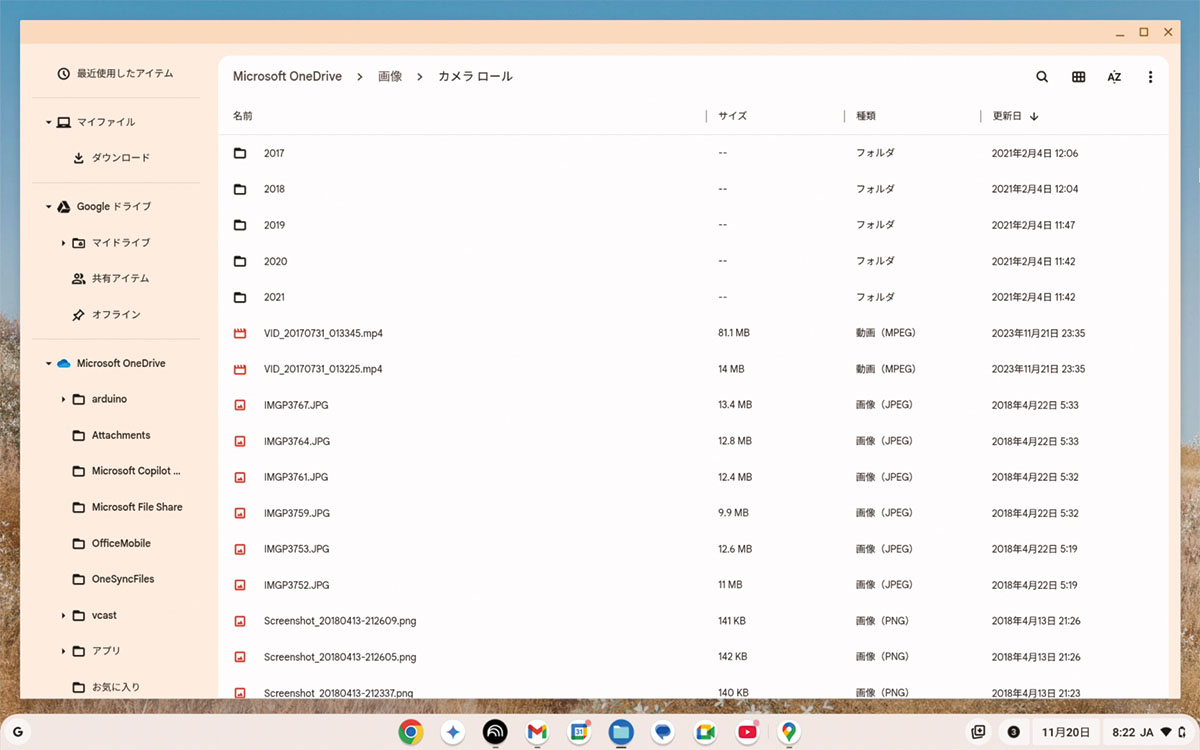Open the notification counter showing 3

[1013, 732]
